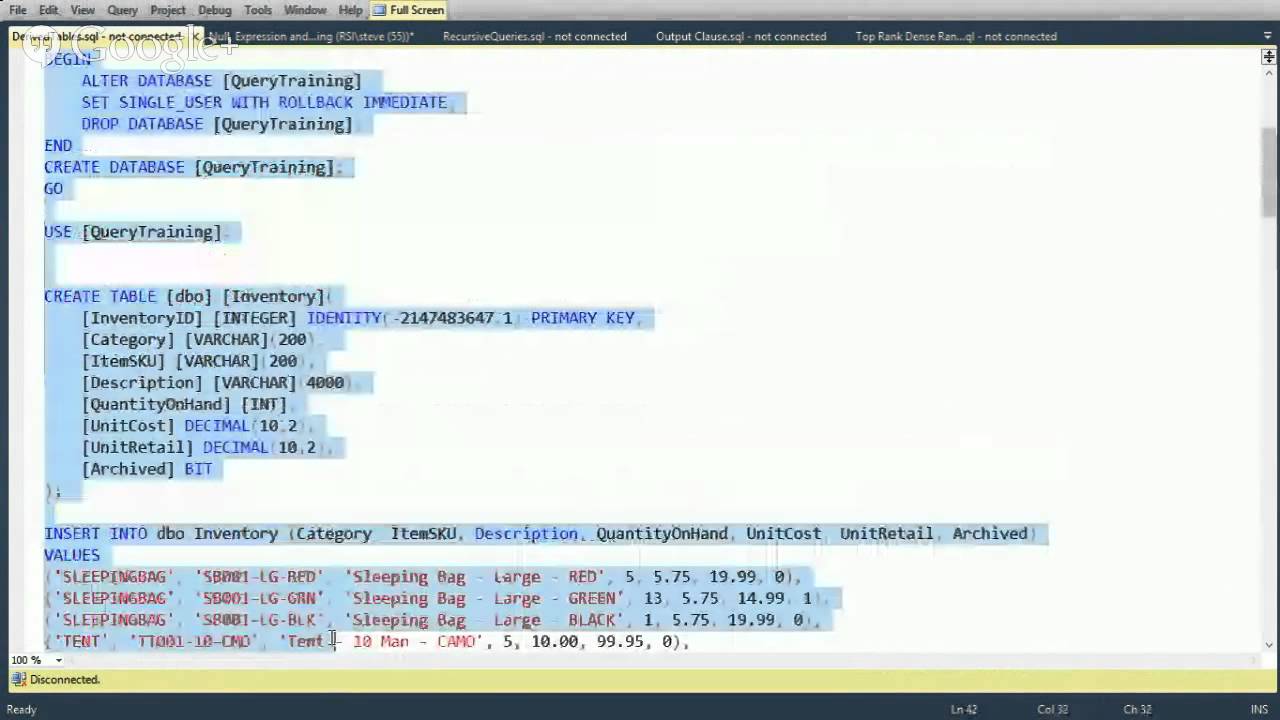This screenshot has width=1280, height=720.
Task: Click the '[Category] [VARCHAR](200)' line
Action: click(x=197, y=340)
